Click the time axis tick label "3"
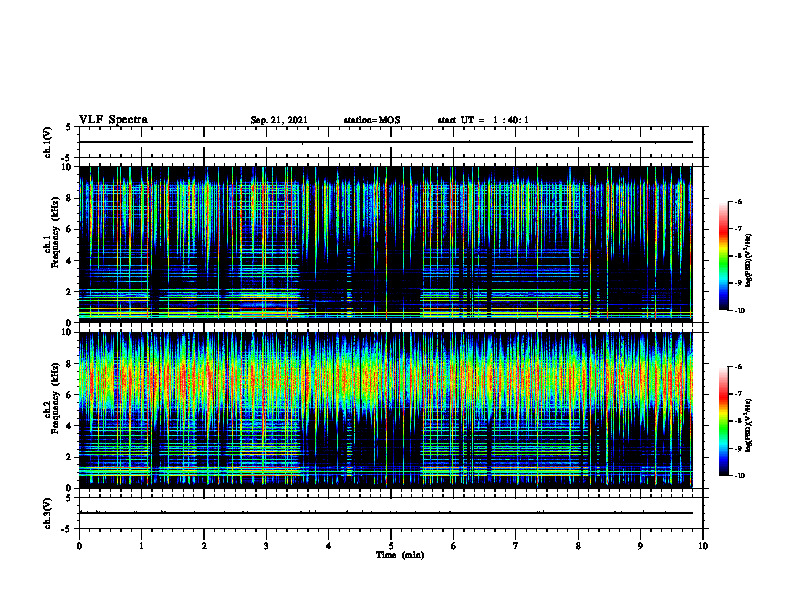The height and width of the screenshot is (612, 792). (266, 546)
